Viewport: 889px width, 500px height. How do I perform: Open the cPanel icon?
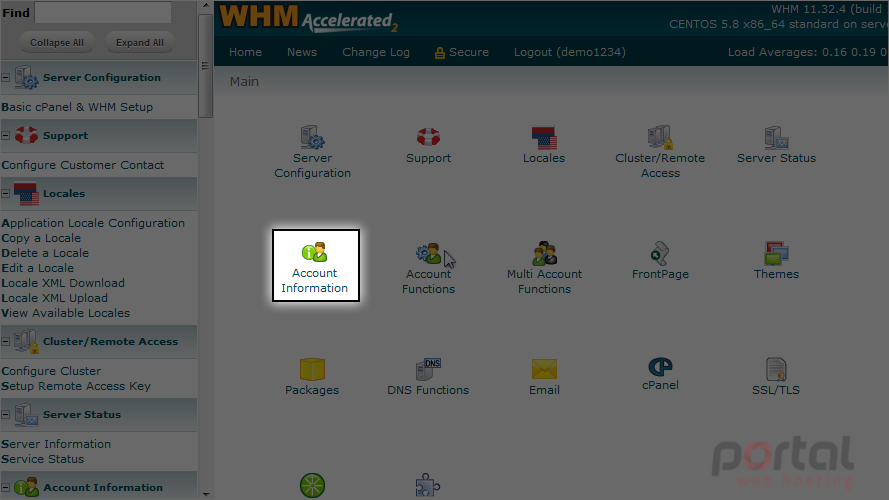pos(660,367)
